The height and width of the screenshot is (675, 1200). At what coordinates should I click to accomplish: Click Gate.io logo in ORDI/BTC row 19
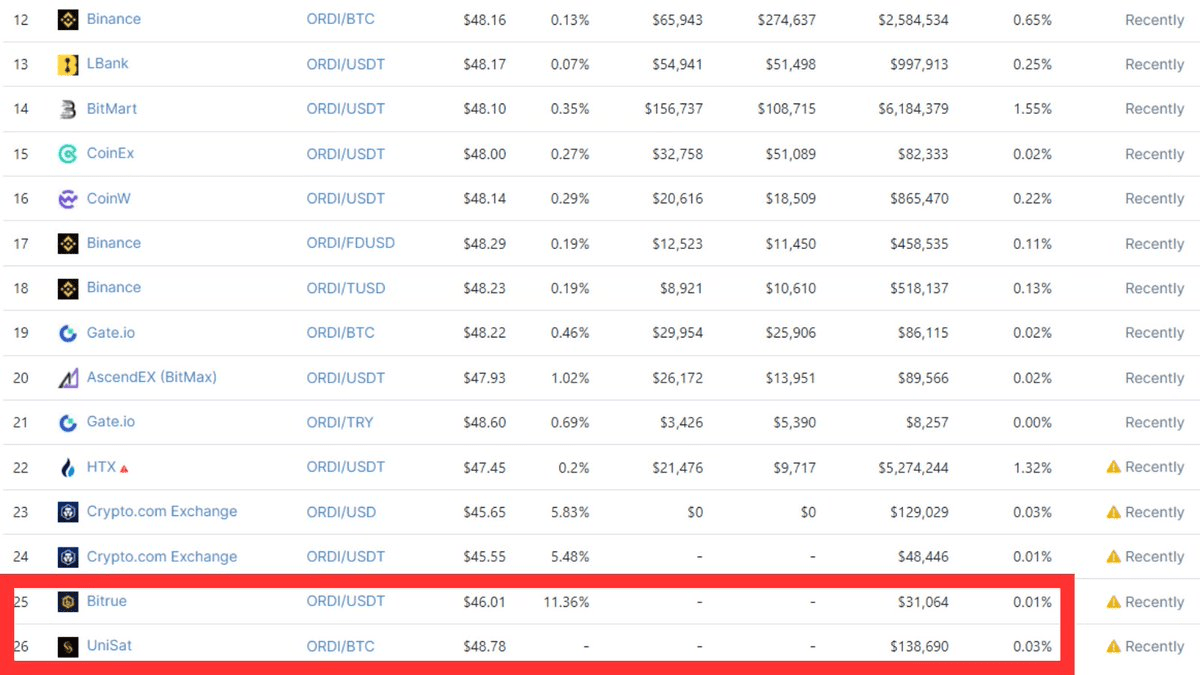68,333
